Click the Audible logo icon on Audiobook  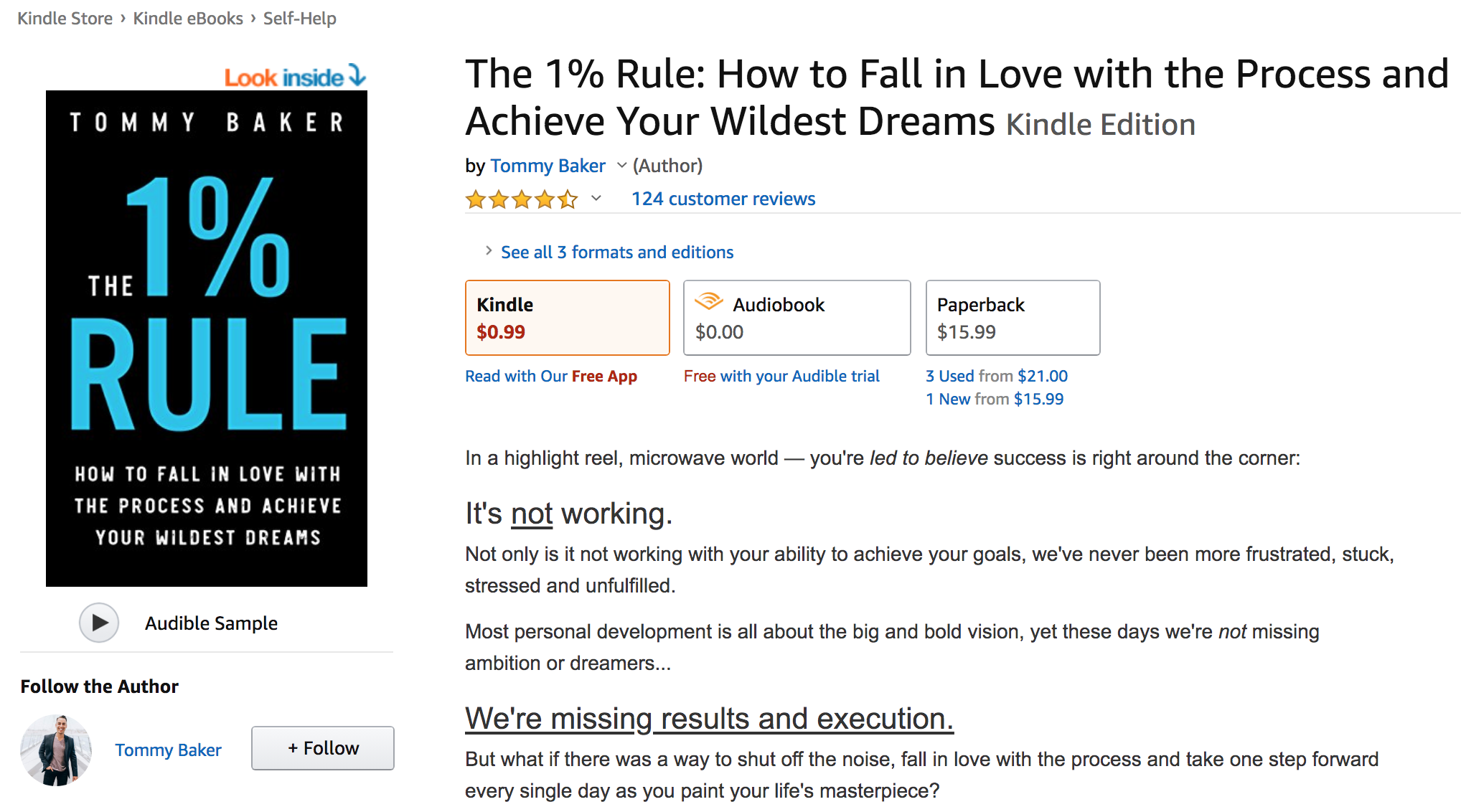point(708,302)
